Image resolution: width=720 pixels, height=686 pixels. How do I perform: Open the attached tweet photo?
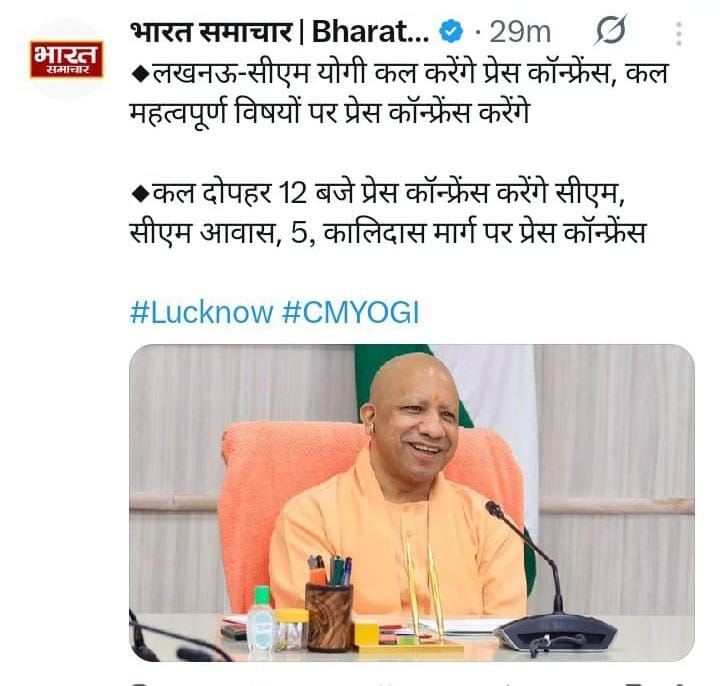(412, 503)
